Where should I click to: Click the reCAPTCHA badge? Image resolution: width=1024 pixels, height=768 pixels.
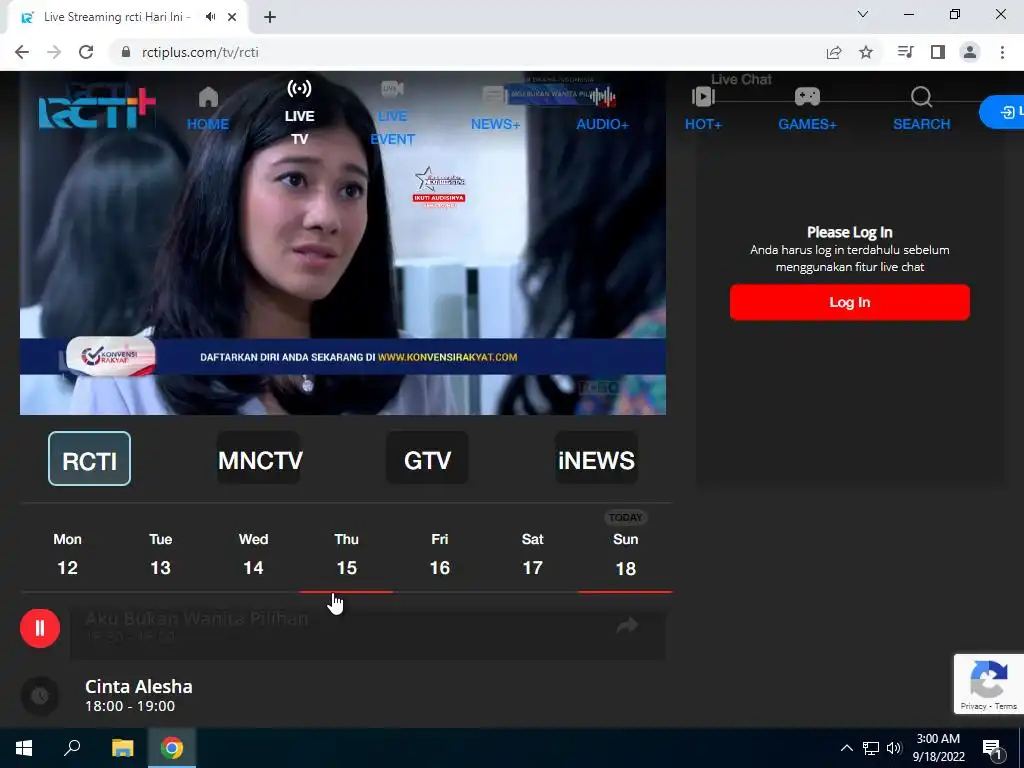point(989,684)
